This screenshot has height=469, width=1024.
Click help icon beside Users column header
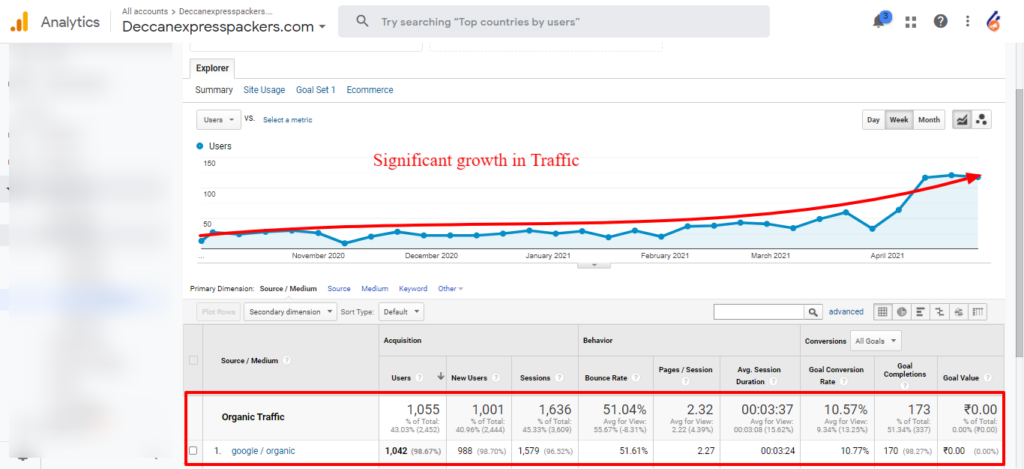tap(419, 378)
